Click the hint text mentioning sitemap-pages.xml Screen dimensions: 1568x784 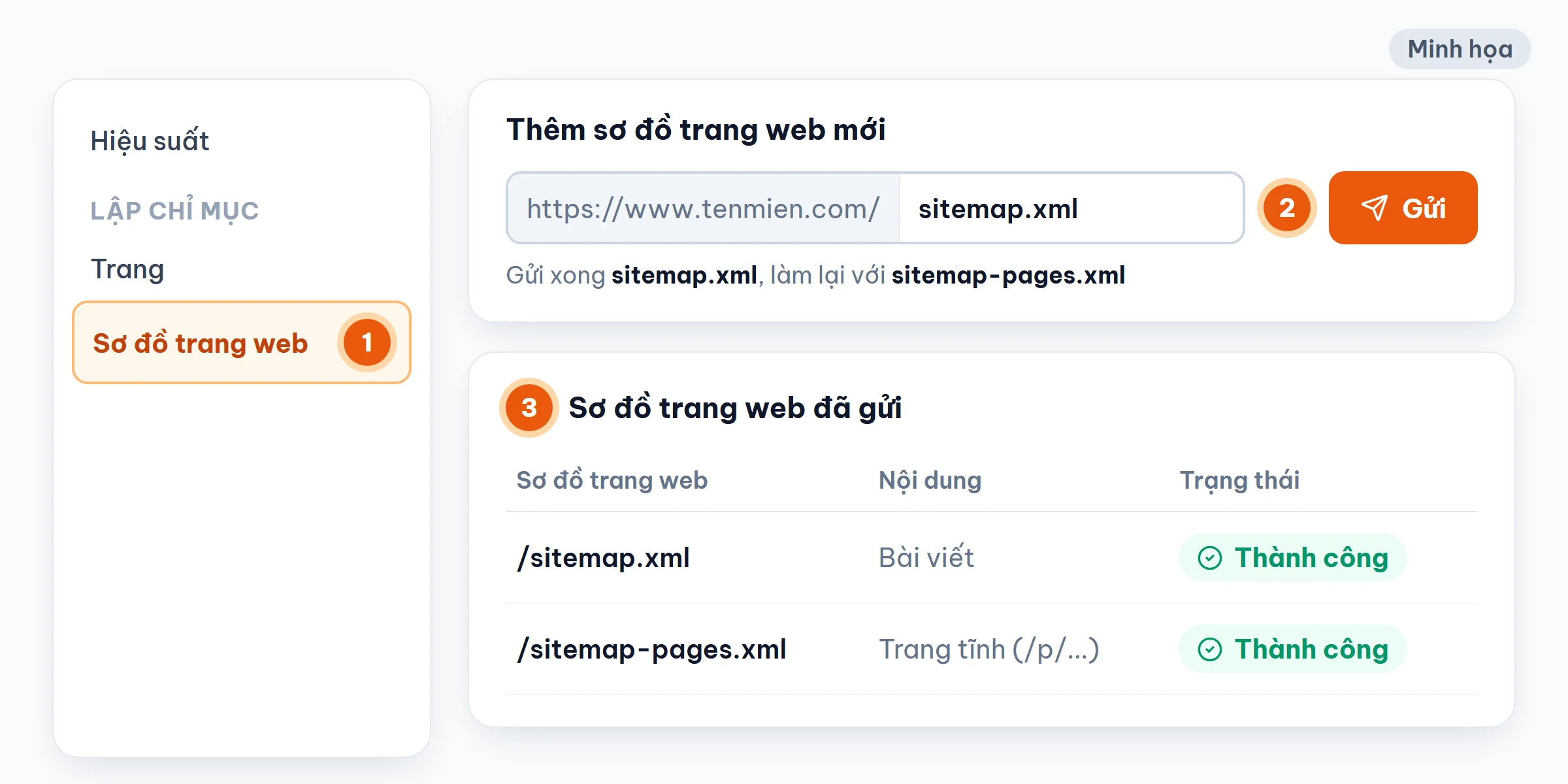815,275
